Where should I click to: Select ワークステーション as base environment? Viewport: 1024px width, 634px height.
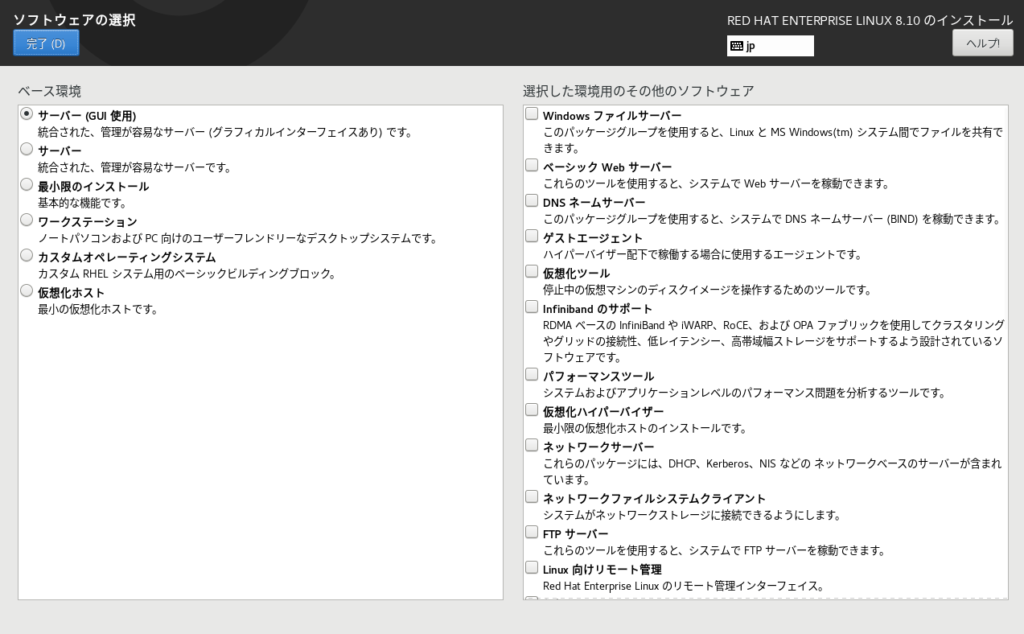(27, 221)
